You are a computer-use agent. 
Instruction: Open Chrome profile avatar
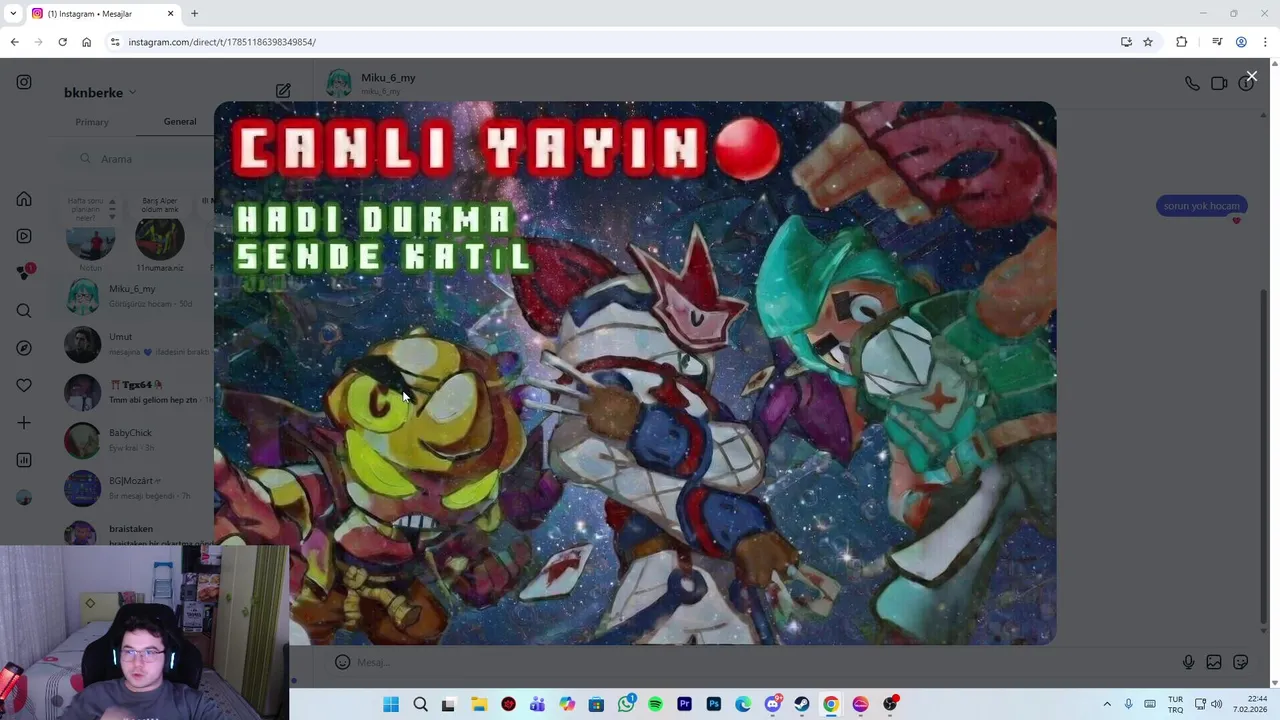(1241, 42)
